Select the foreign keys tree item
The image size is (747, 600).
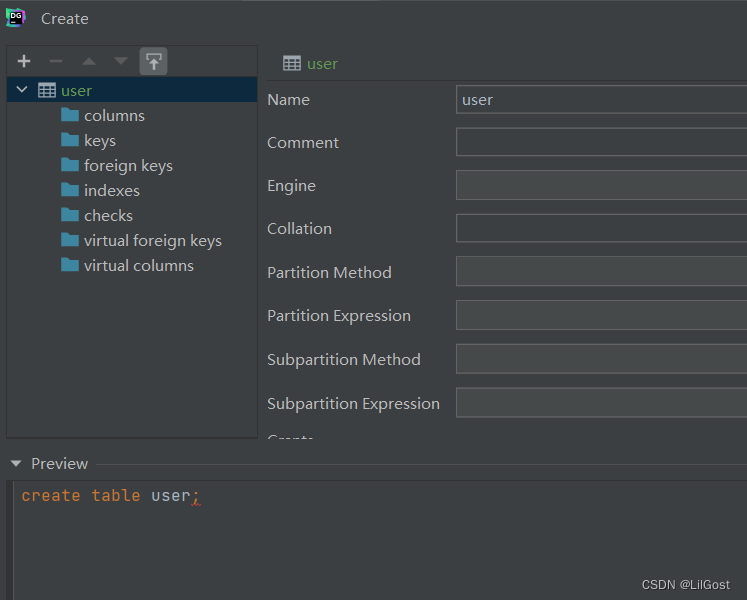coord(128,166)
